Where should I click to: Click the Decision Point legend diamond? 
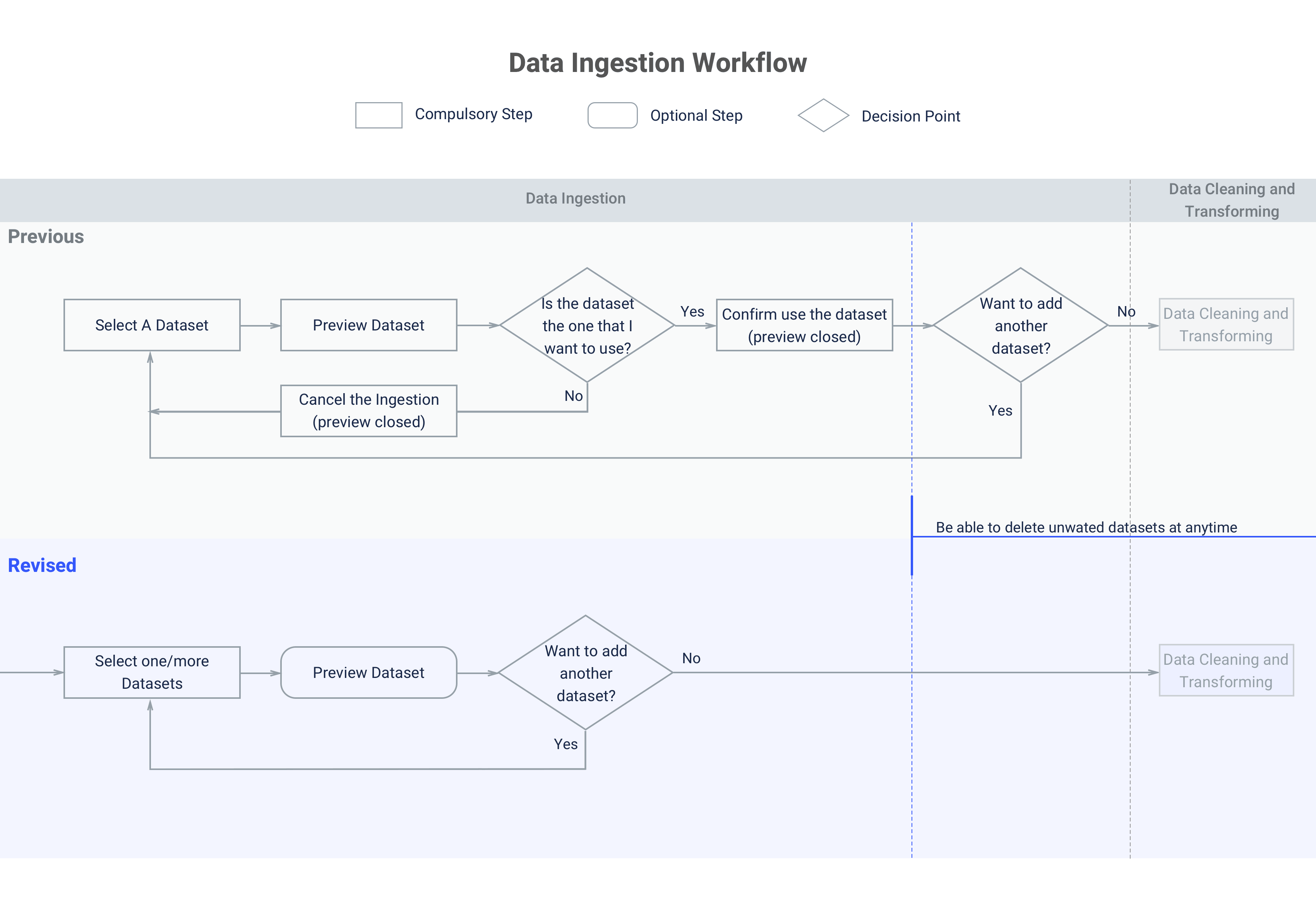tap(823, 115)
